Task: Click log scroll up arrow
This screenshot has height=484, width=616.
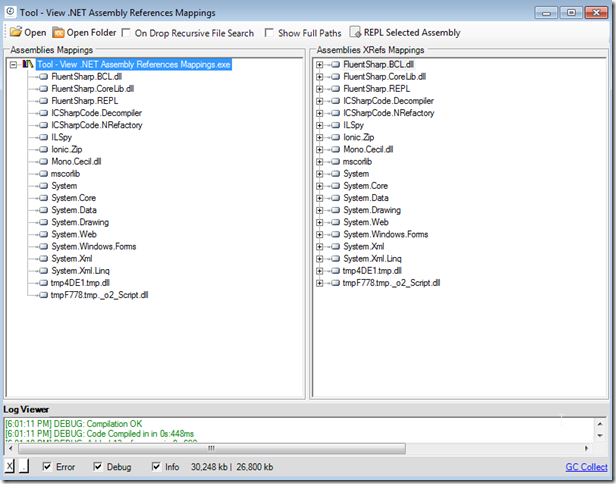Action: [600, 424]
